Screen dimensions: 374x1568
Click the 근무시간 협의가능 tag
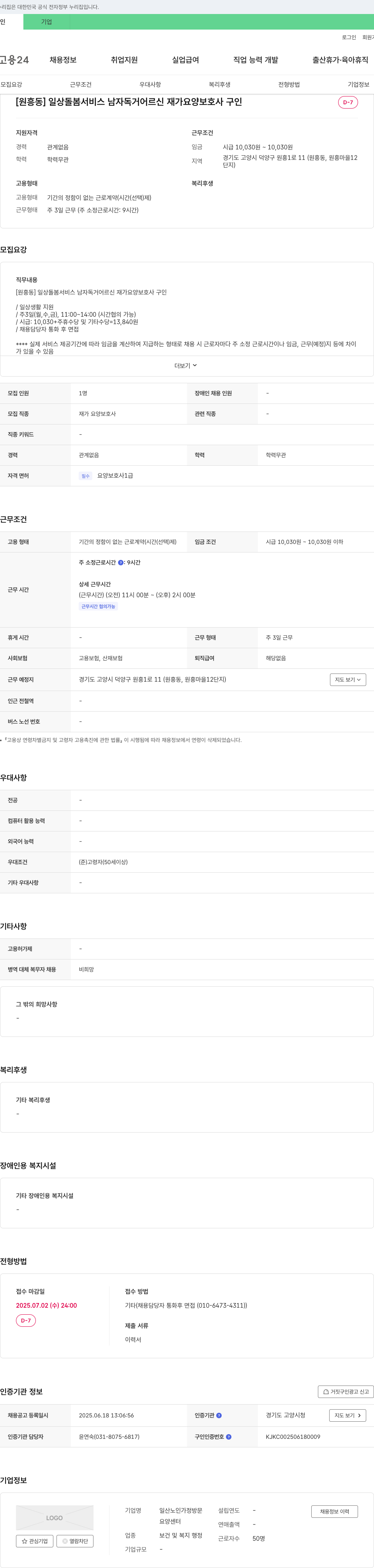(98, 606)
